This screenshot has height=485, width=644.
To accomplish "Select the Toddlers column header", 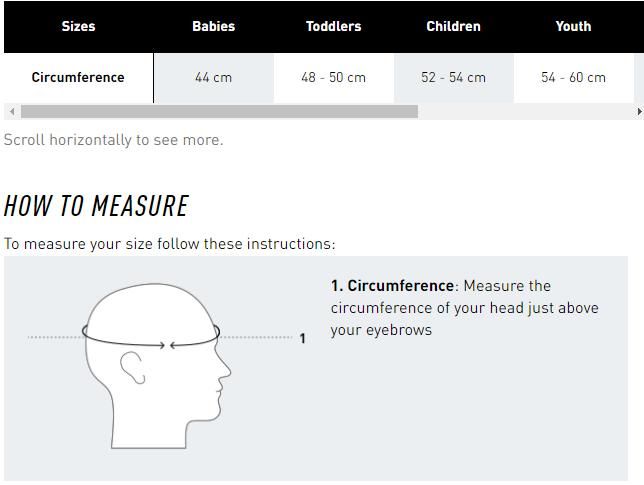I will 333,26.
